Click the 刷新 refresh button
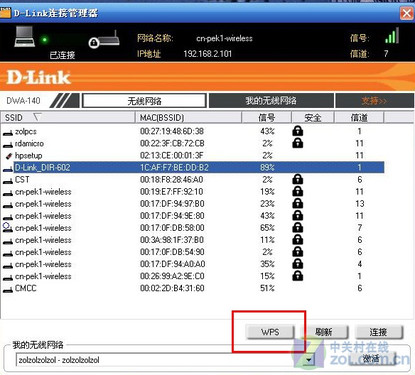415x375 pixels. click(x=324, y=332)
